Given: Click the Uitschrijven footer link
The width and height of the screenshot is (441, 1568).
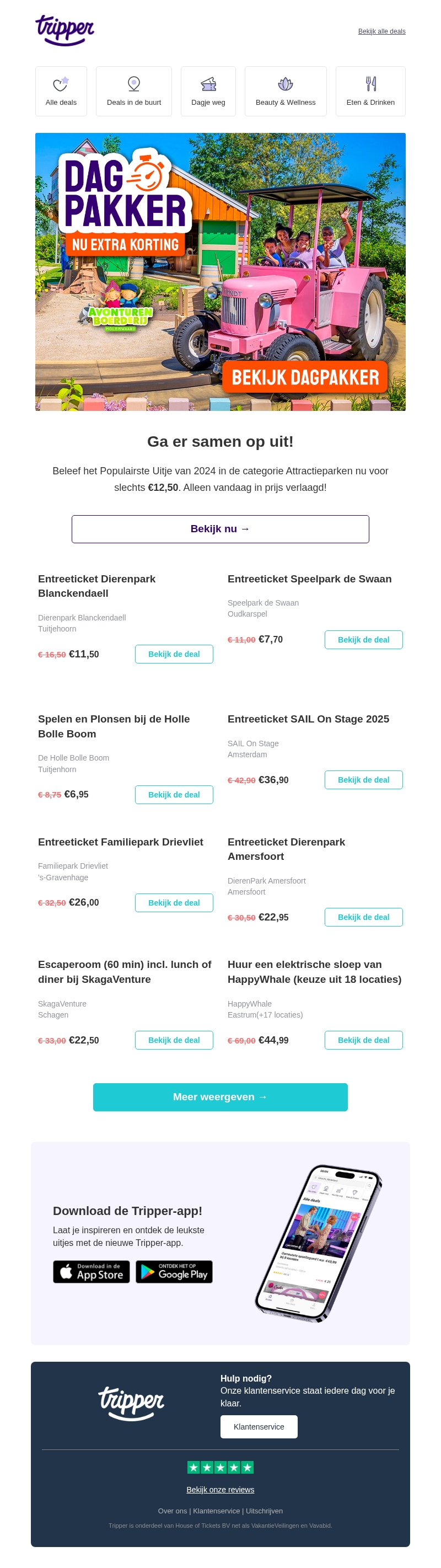Looking at the screenshot, I should coord(264,1511).
